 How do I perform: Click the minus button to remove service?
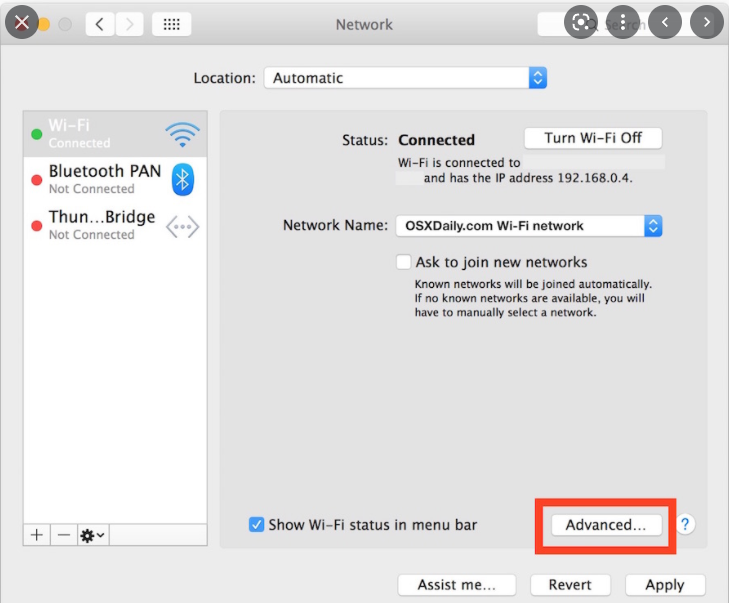point(63,535)
